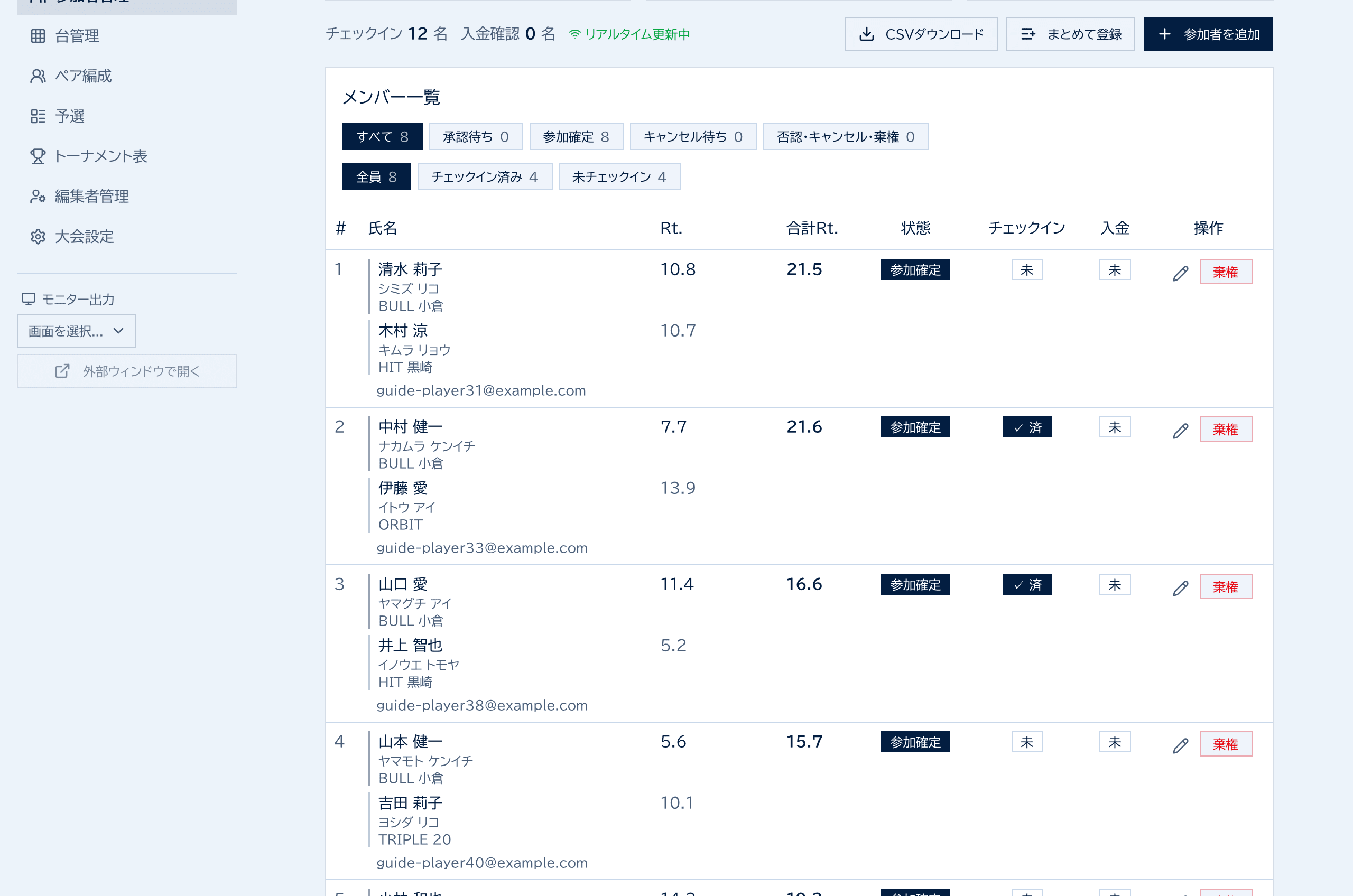Viewport: 1353px width, 896px height.
Task: Edit entry 3 山口 愛 with pencil icon
Action: pos(1180,588)
